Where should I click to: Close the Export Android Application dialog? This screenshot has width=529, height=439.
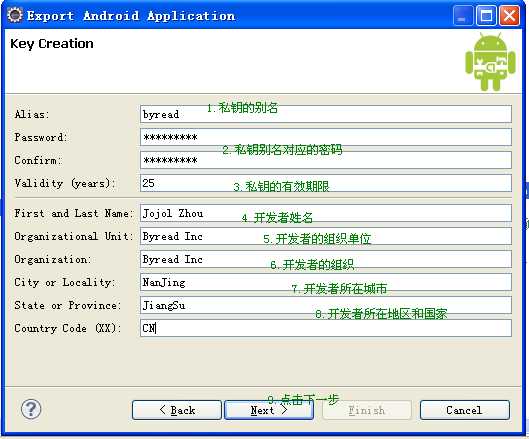[509, 16]
